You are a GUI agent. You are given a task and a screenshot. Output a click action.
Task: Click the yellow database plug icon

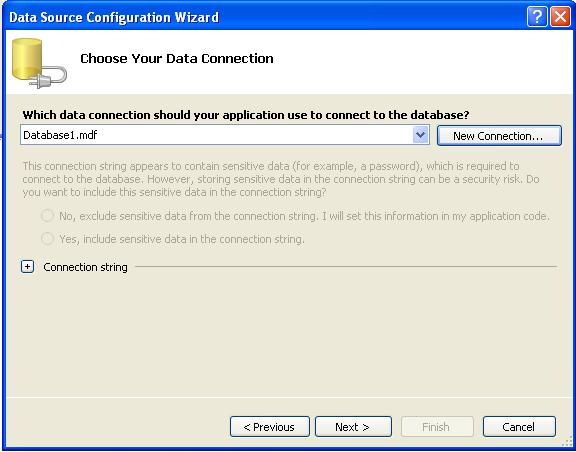pyautogui.click(x=39, y=63)
